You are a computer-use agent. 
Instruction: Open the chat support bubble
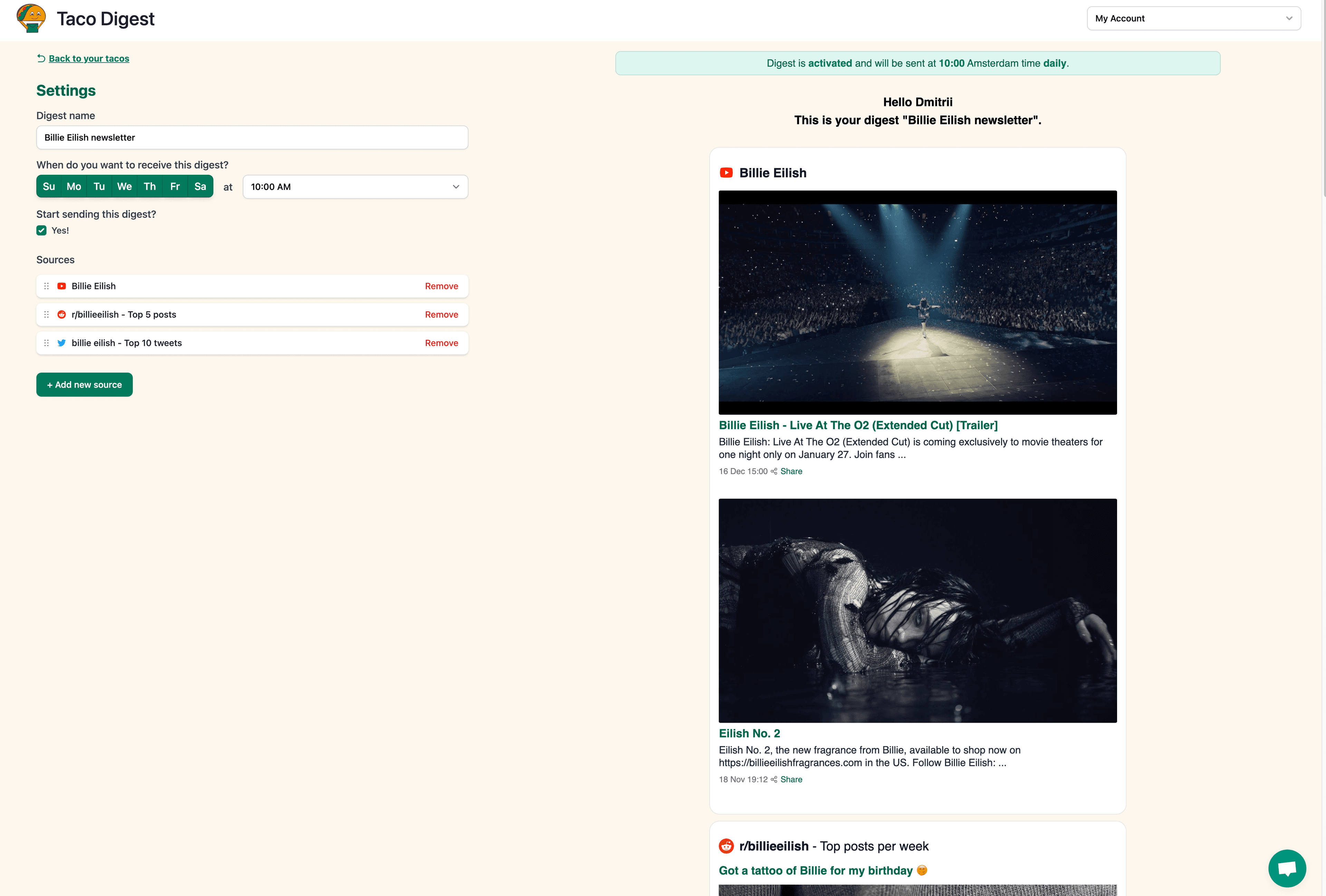(1287, 869)
